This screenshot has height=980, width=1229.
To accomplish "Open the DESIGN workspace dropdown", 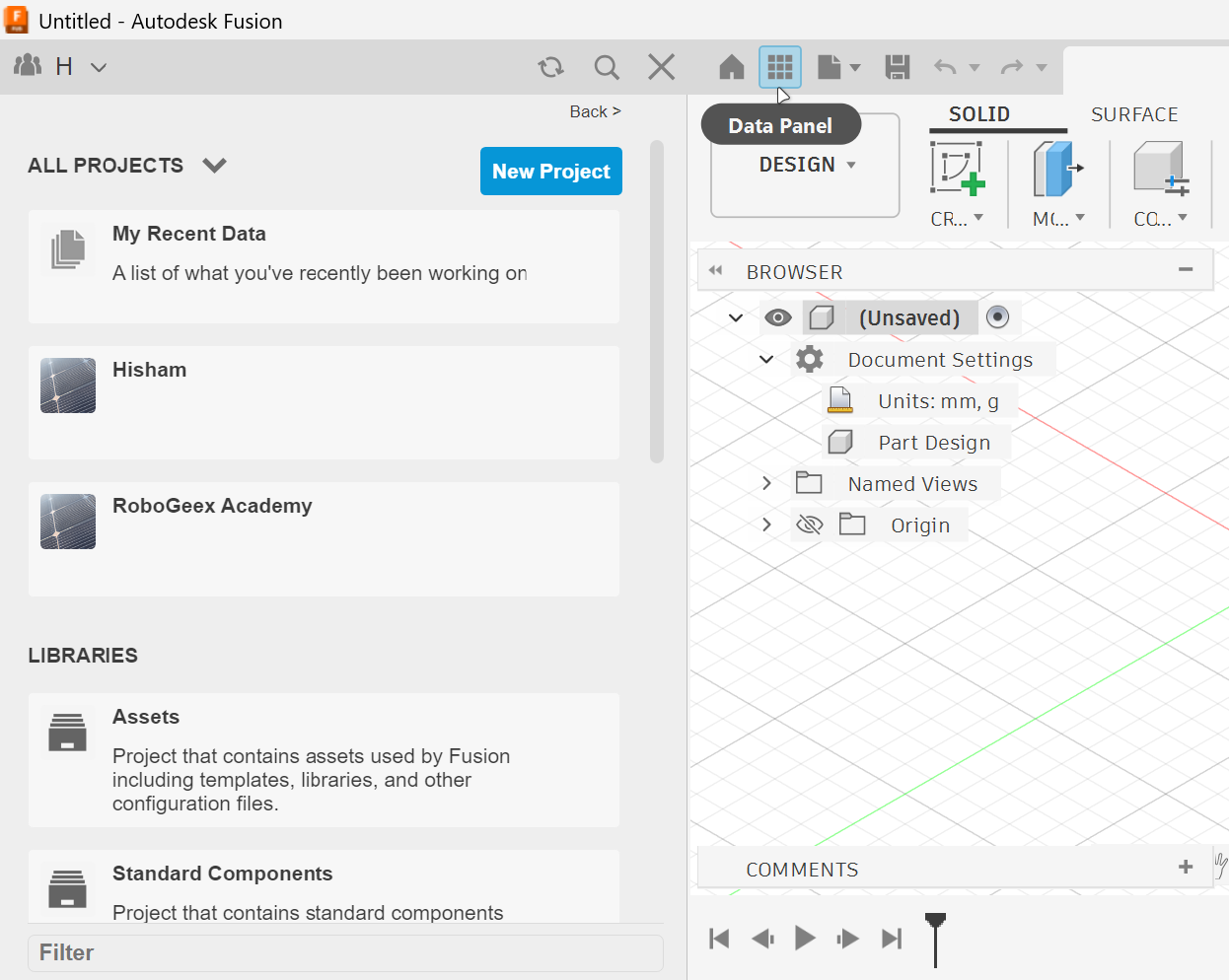I will pos(806,165).
